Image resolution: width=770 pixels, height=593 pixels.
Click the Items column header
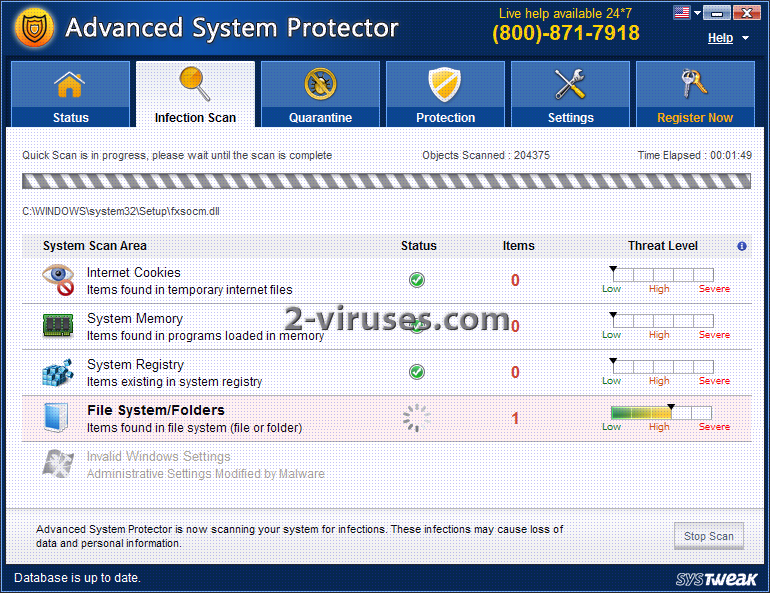tap(519, 246)
